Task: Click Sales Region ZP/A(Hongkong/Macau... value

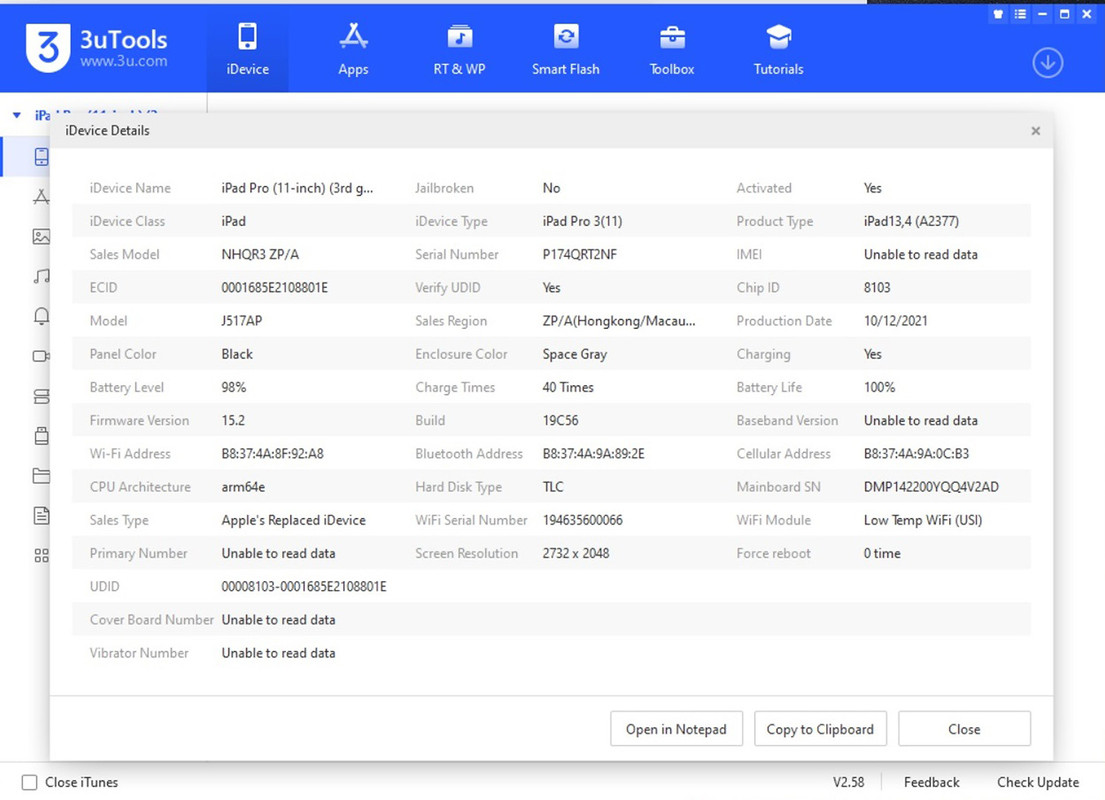Action: tap(619, 321)
